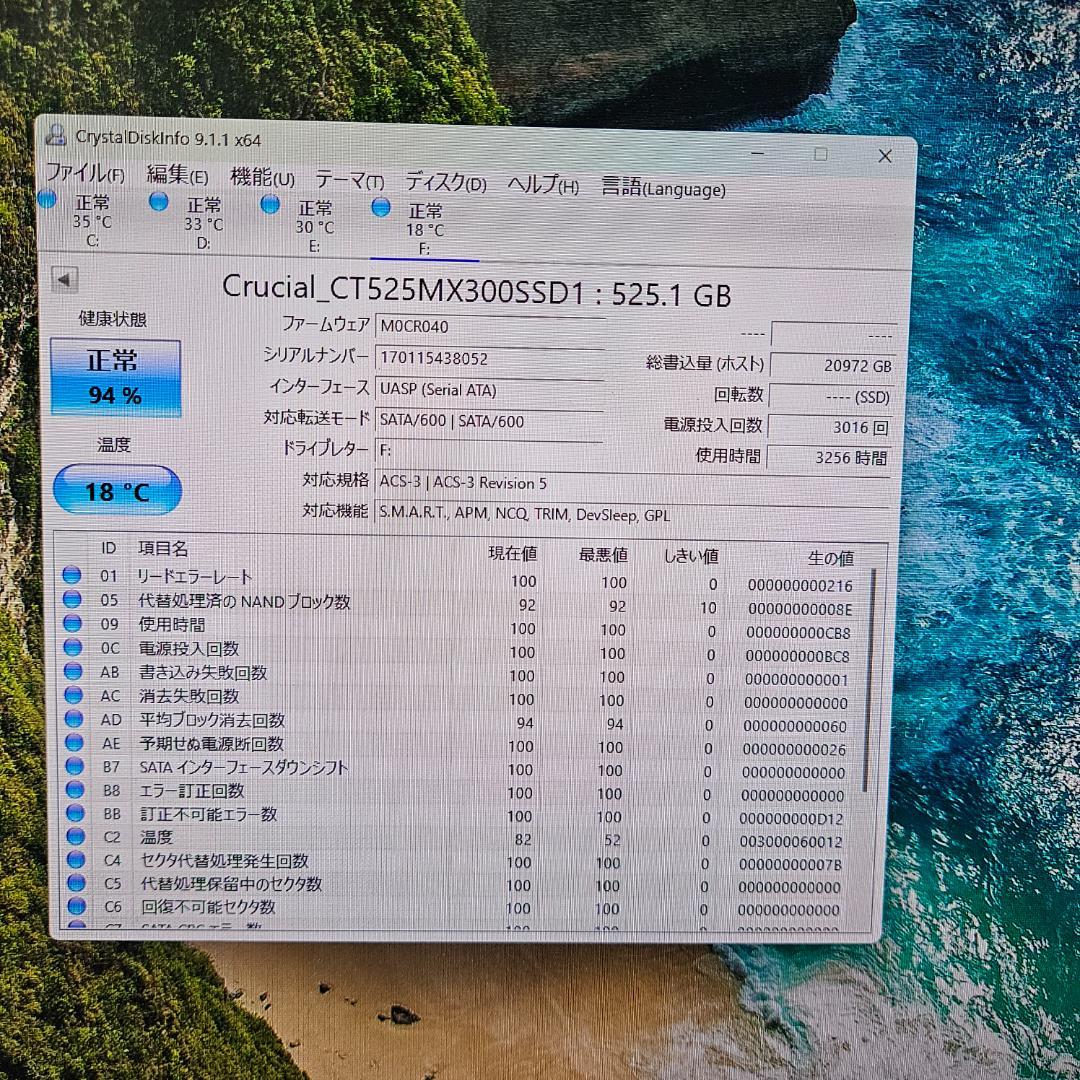Click total host writes value 20972 GB

[832, 366]
